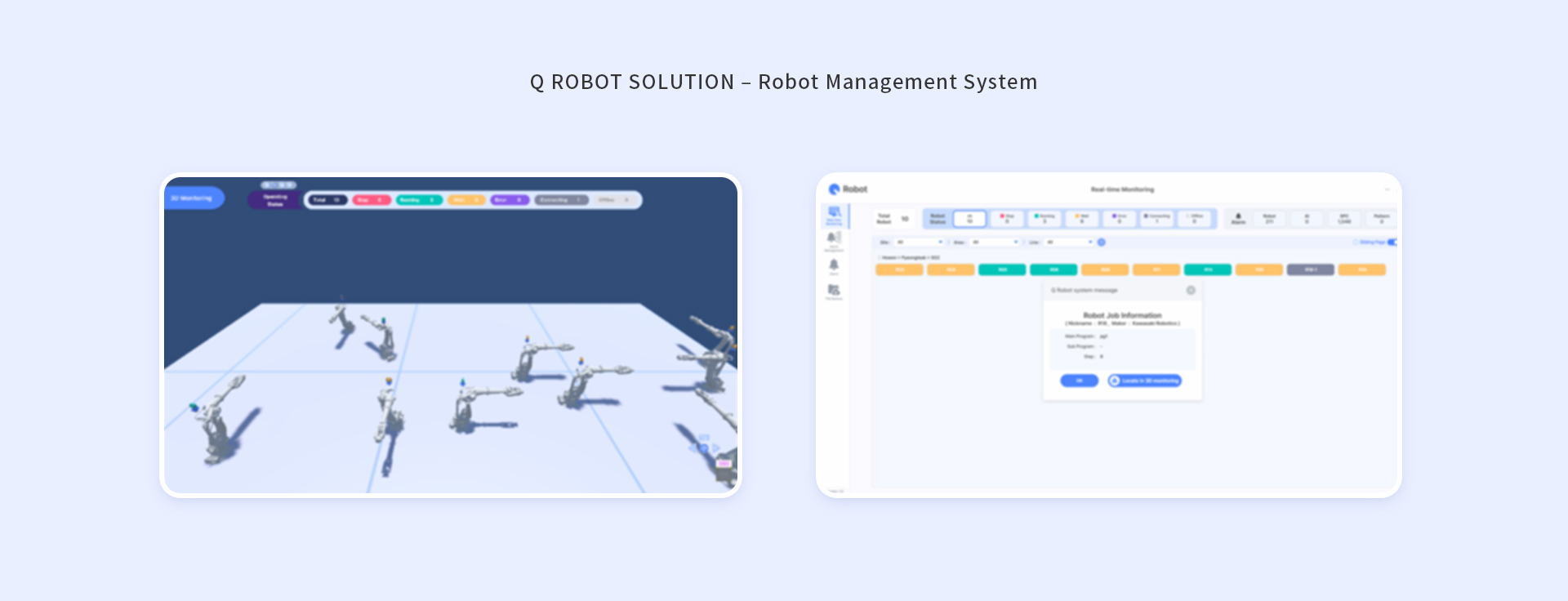The image size is (1568, 601).
Task: Select the Offline status filter
Action: (1195, 218)
